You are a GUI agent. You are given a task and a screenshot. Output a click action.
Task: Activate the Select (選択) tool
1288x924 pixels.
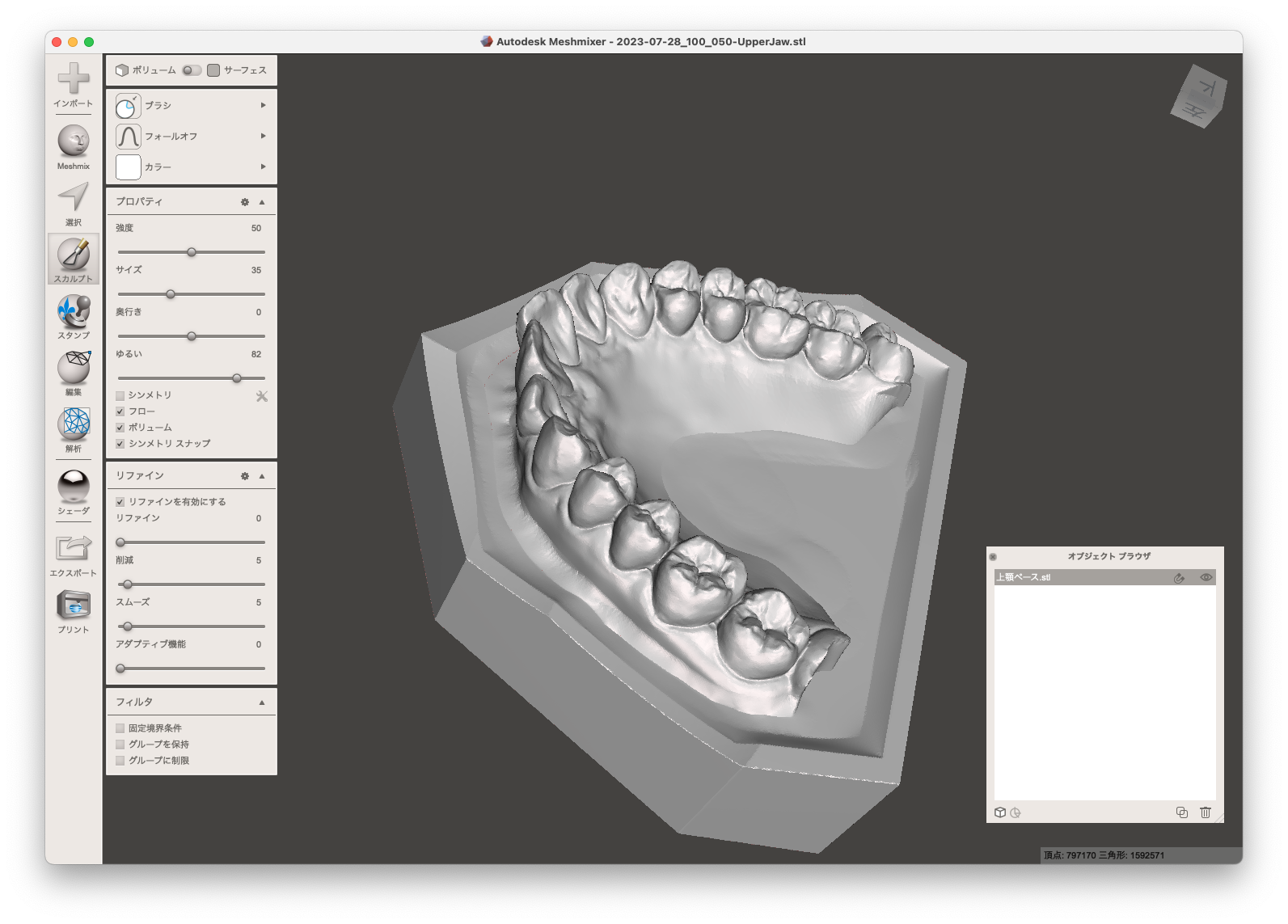click(74, 198)
